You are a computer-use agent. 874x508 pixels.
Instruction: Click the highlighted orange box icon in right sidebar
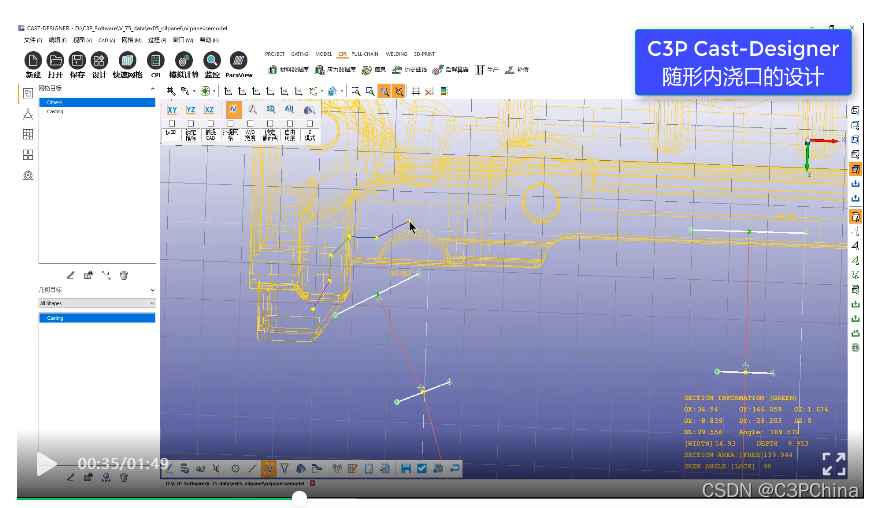[x=855, y=169]
